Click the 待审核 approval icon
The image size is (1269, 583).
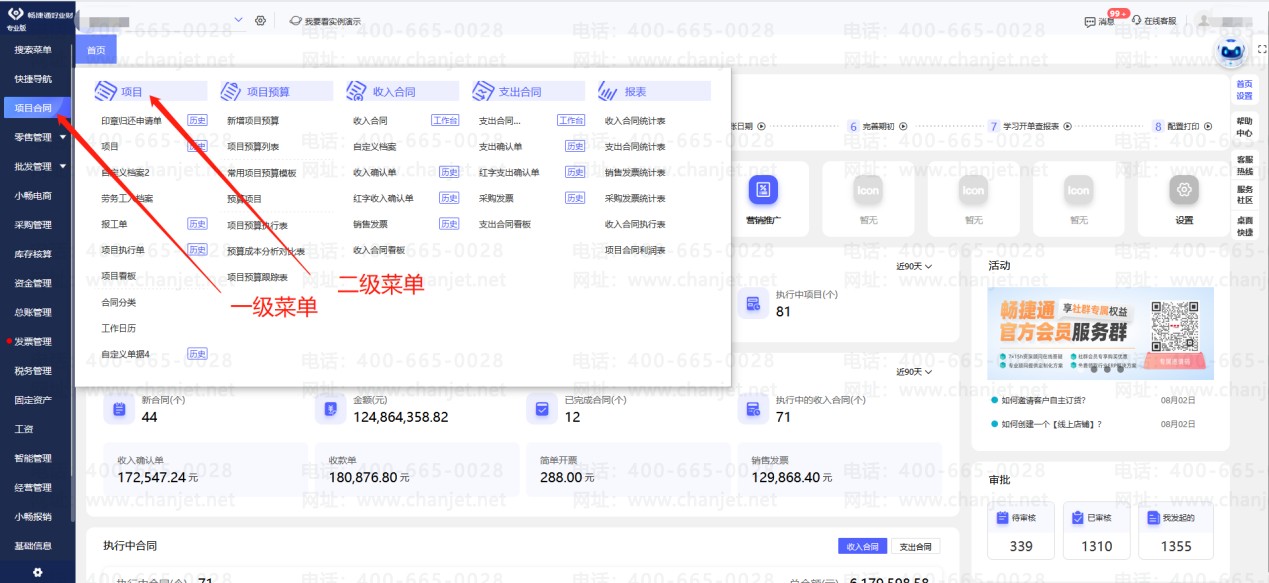click(x=1001, y=517)
